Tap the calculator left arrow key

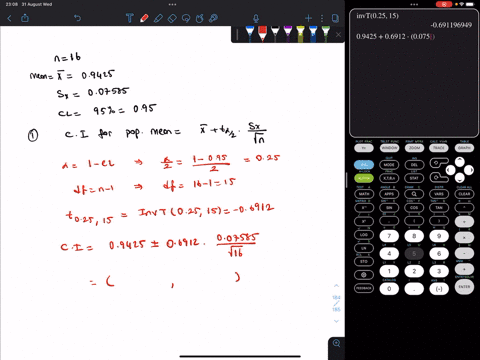(450, 170)
